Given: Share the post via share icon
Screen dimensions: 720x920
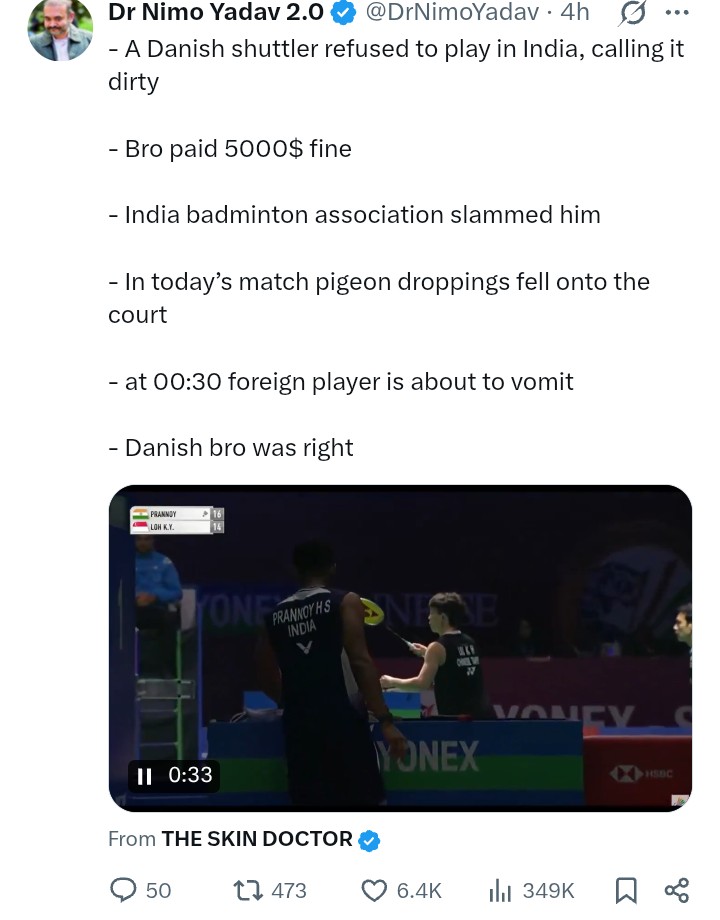Looking at the screenshot, I should (x=677, y=890).
